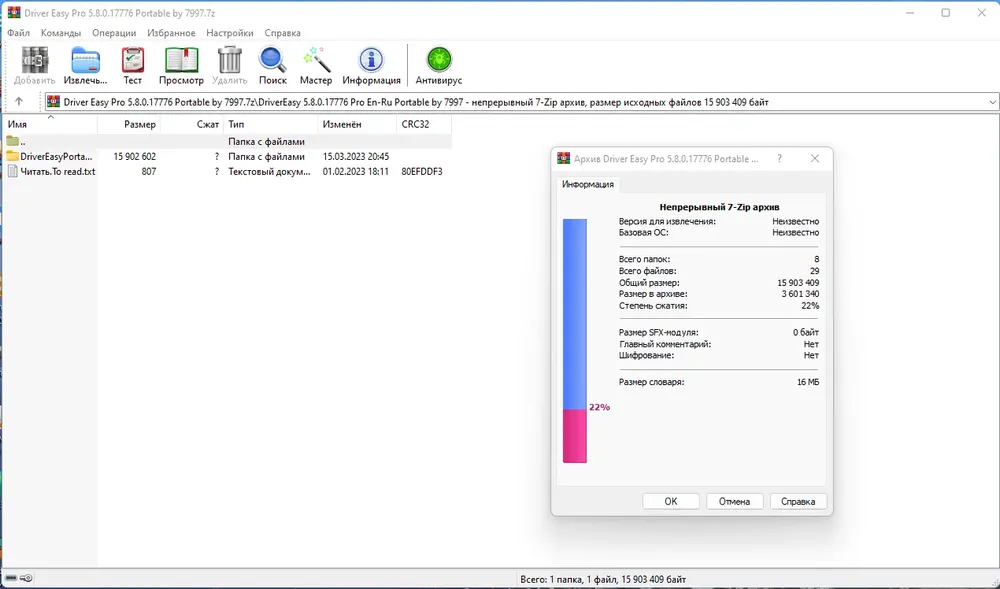This screenshot has height=589, width=1000.
Task: Start the Antivirus (Антивирус) scan icon
Action: tap(439, 66)
